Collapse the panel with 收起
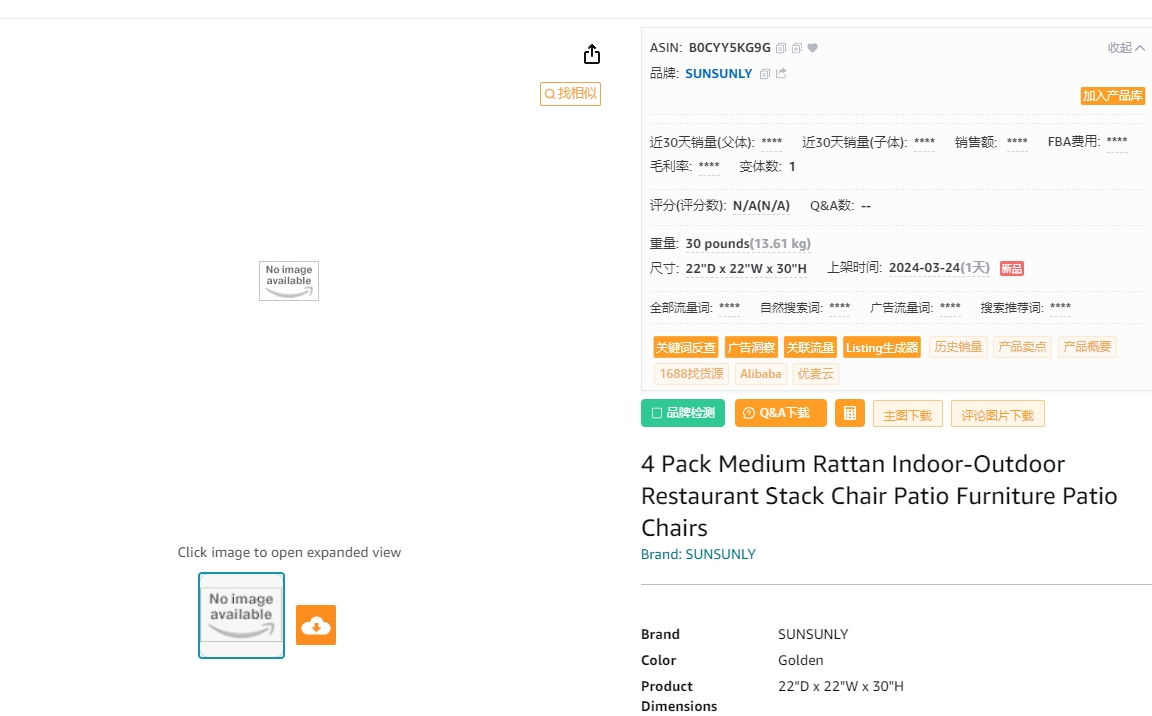The width and height of the screenshot is (1152, 716). click(x=1126, y=48)
